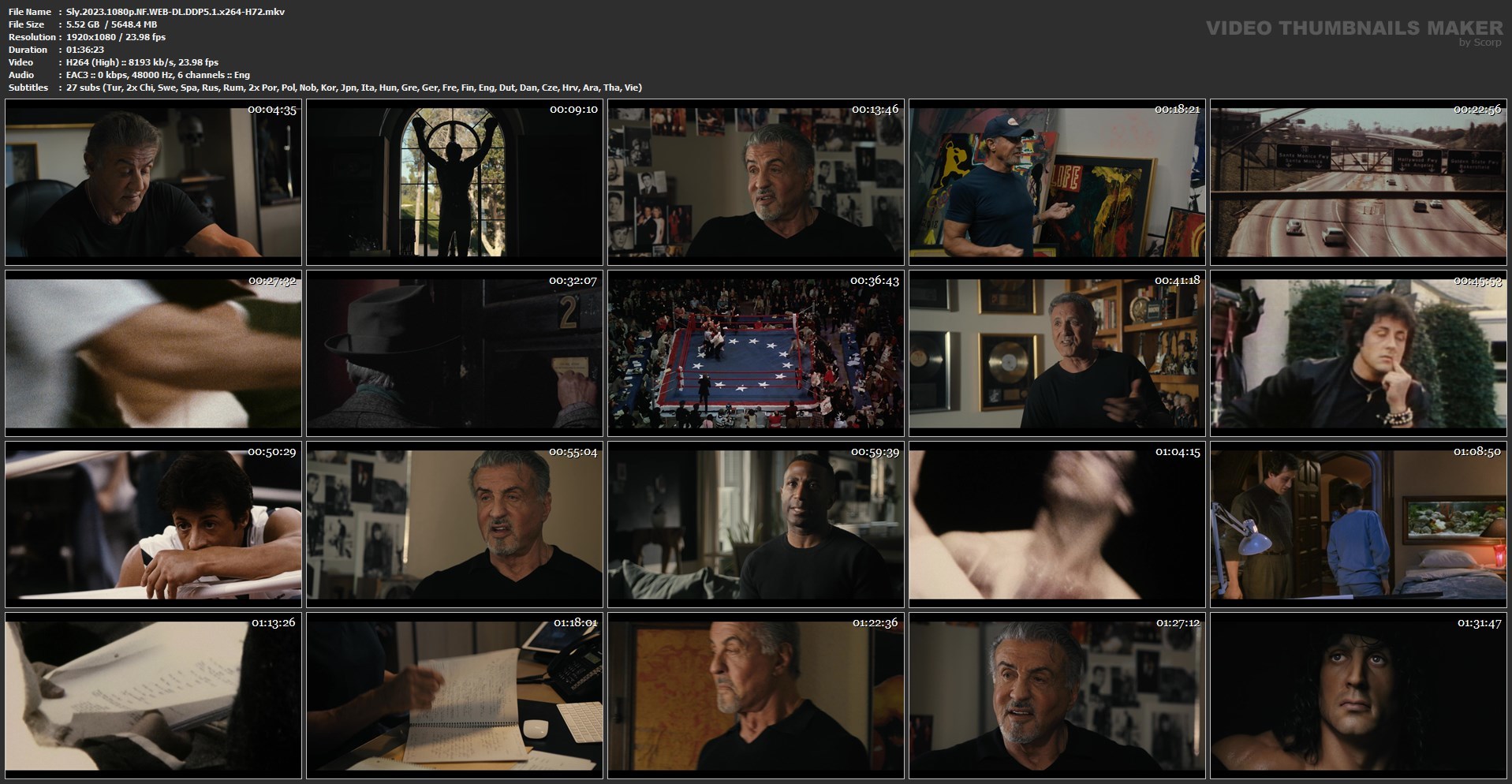Screen dimensions: 1512x784
Task: Select the notebook thumbnail at 01:18:01
Action: (454, 696)
